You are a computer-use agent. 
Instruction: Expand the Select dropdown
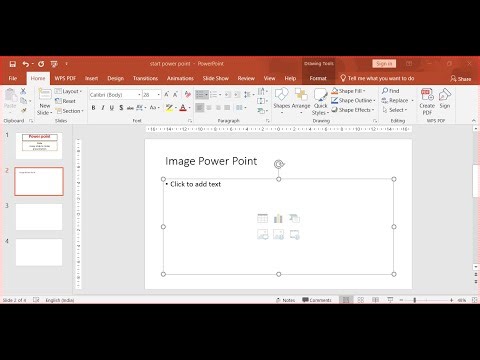(x=395, y=110)
